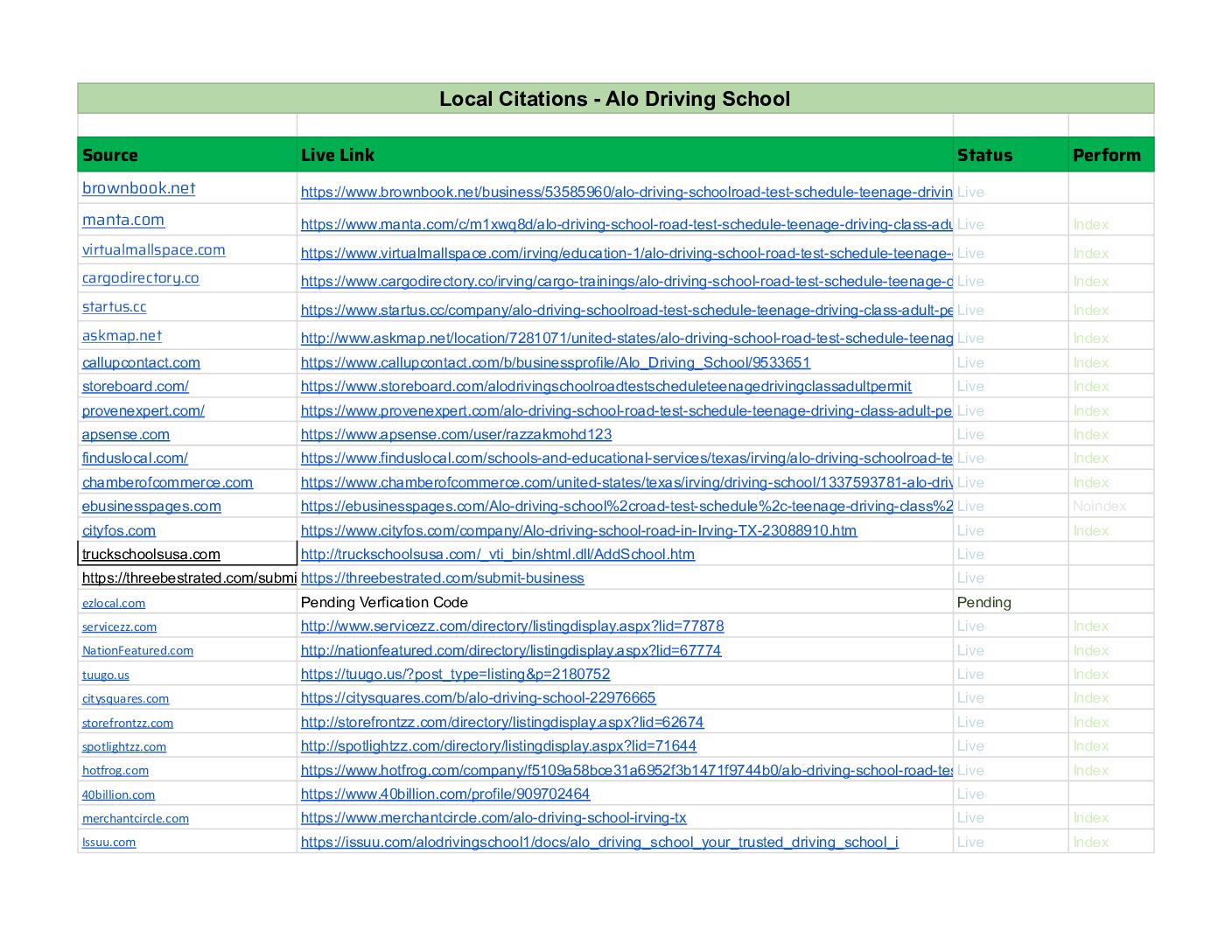Open the askmap.net source link

[x=122, y=336]
